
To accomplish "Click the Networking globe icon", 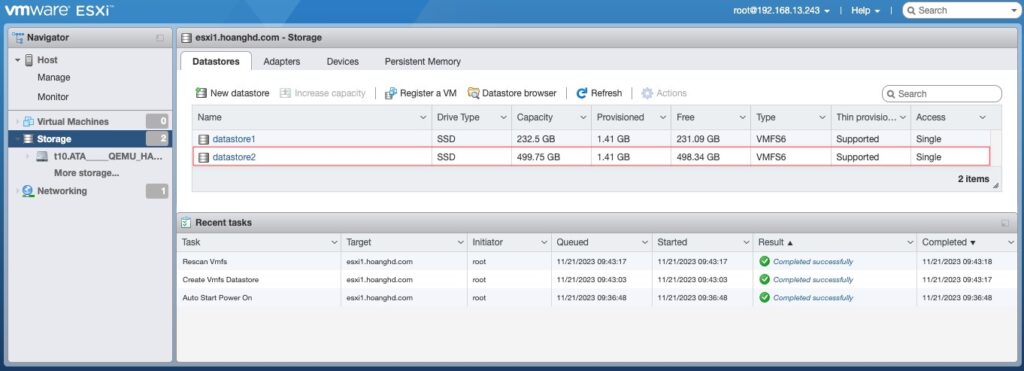I will click(28, 191).
